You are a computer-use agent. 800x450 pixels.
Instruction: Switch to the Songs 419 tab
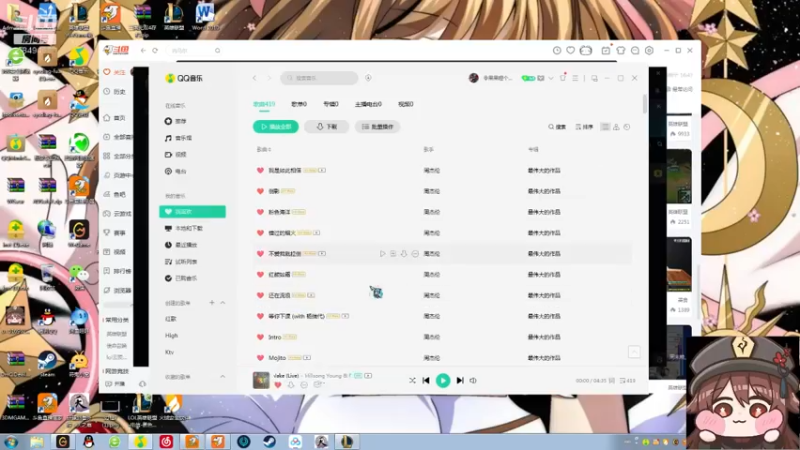coord(264,104)
